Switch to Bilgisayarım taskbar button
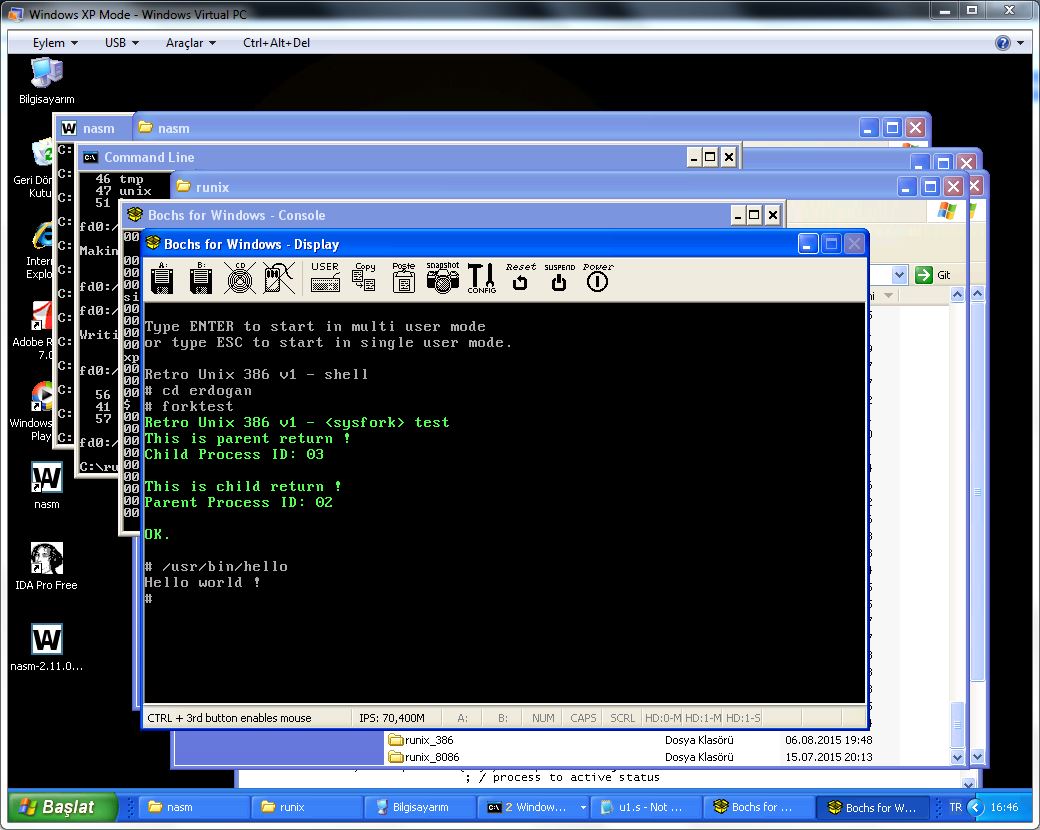The width and height of the screenshot is (1040, 830). click(420, 807)
